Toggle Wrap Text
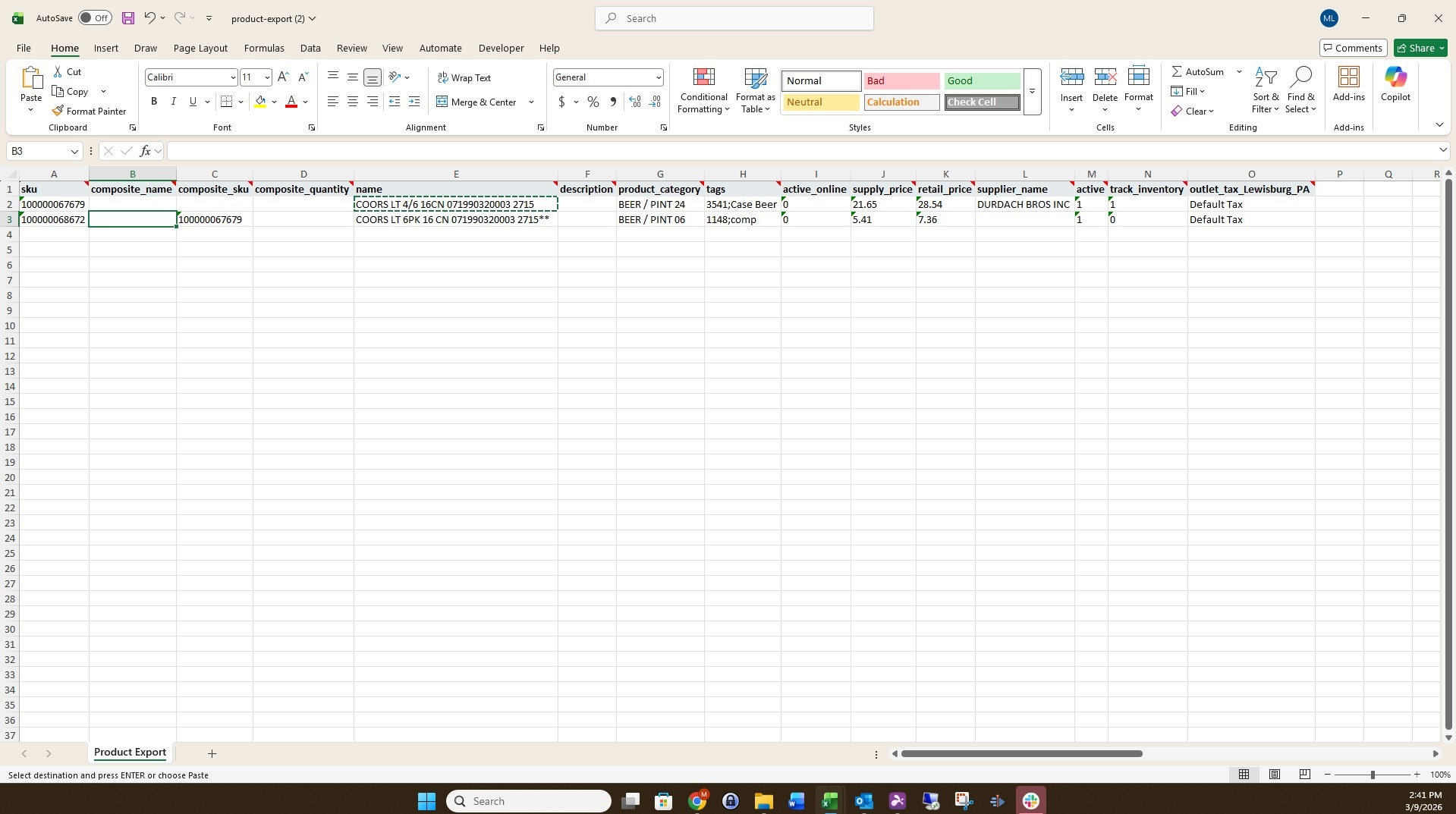The width and height of the screenshot is (1456, 814). [464, 77]
